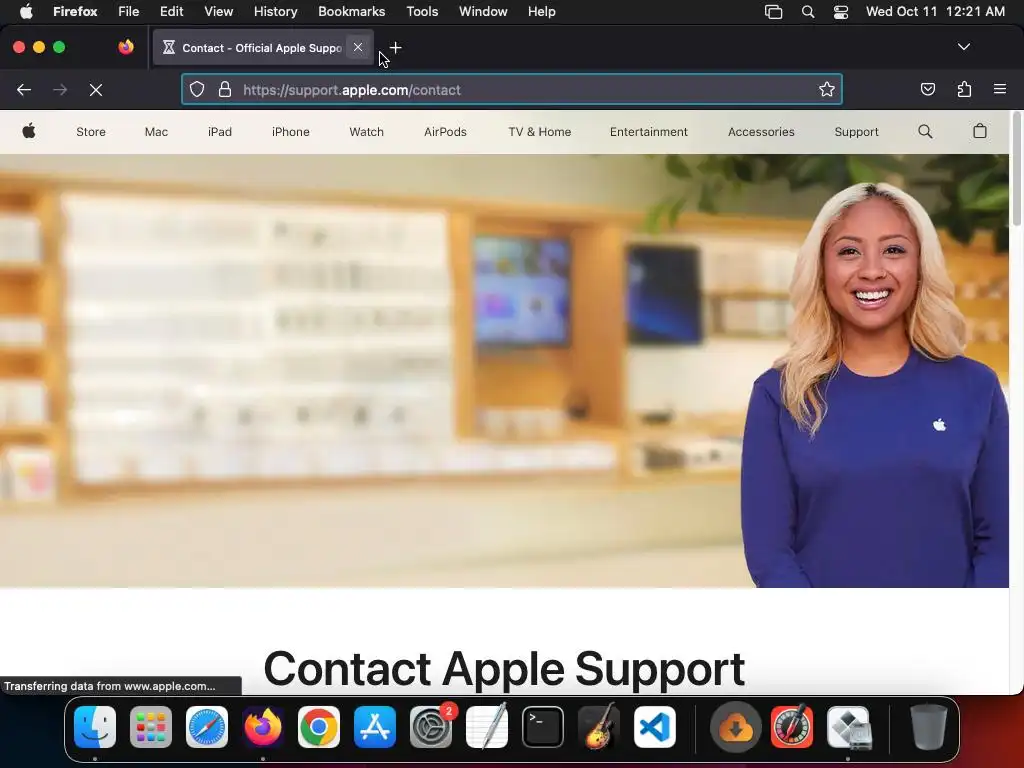
Task: Open App Store from the Dock
Action: [x=375, y=727]
